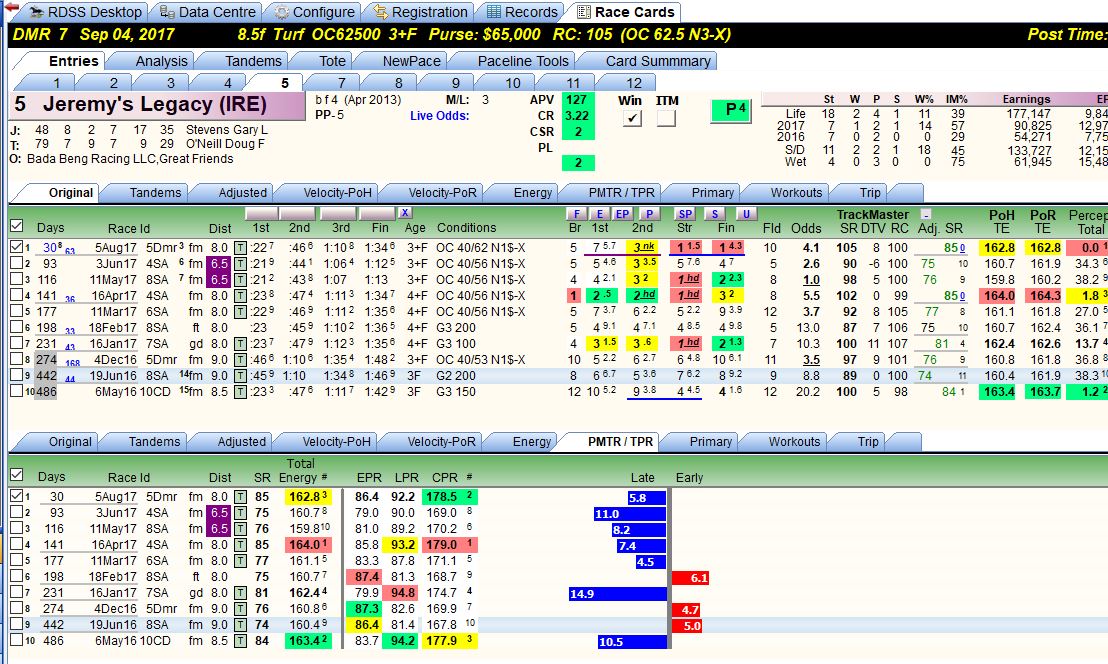The width and height of the screenshot is (1108, 664).
Task: Click trainer name O'Neill Doug F
Action: [225, 144]
